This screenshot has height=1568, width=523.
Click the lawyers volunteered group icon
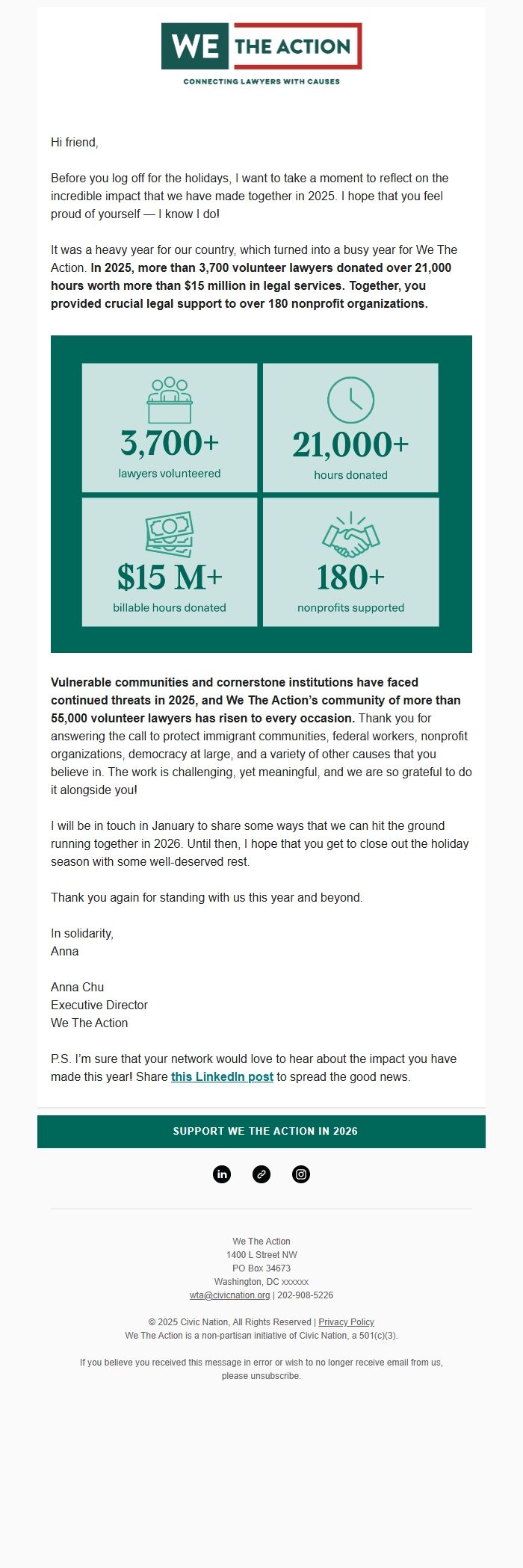coord(170,398)
